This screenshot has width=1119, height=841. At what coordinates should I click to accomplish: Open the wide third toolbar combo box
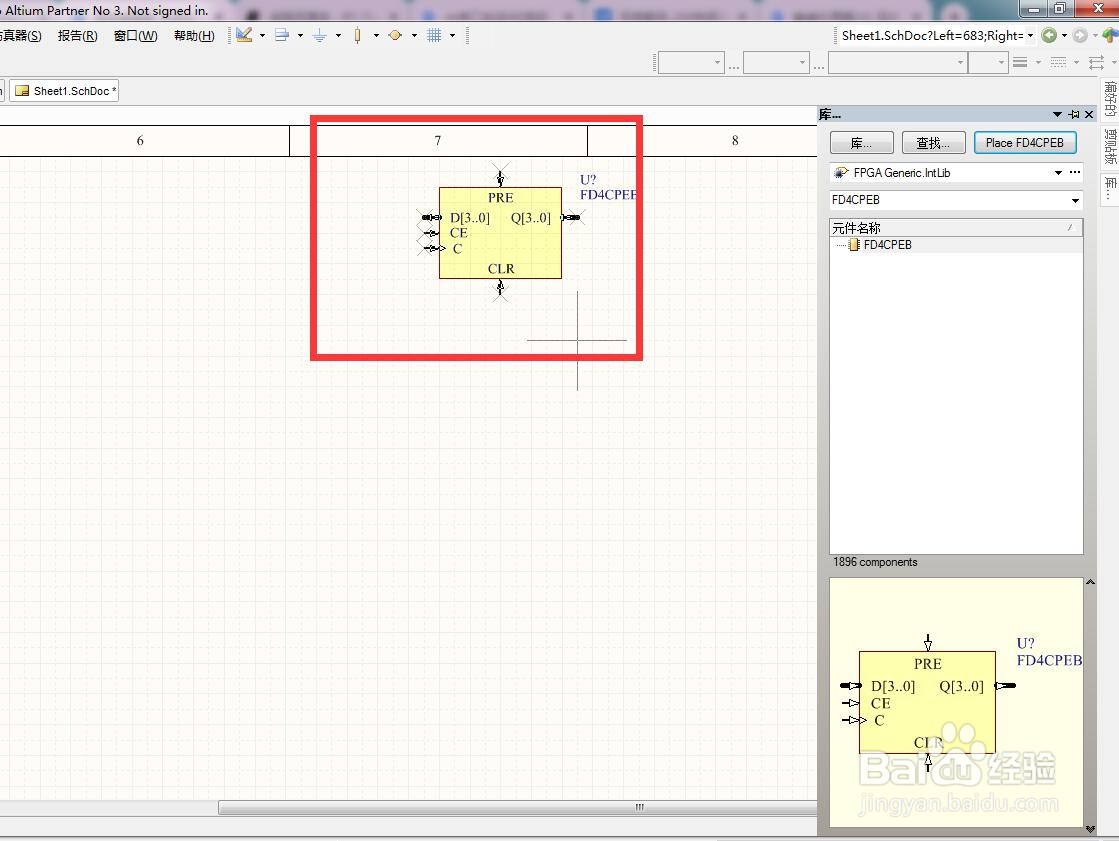click(x=961, y=63)
